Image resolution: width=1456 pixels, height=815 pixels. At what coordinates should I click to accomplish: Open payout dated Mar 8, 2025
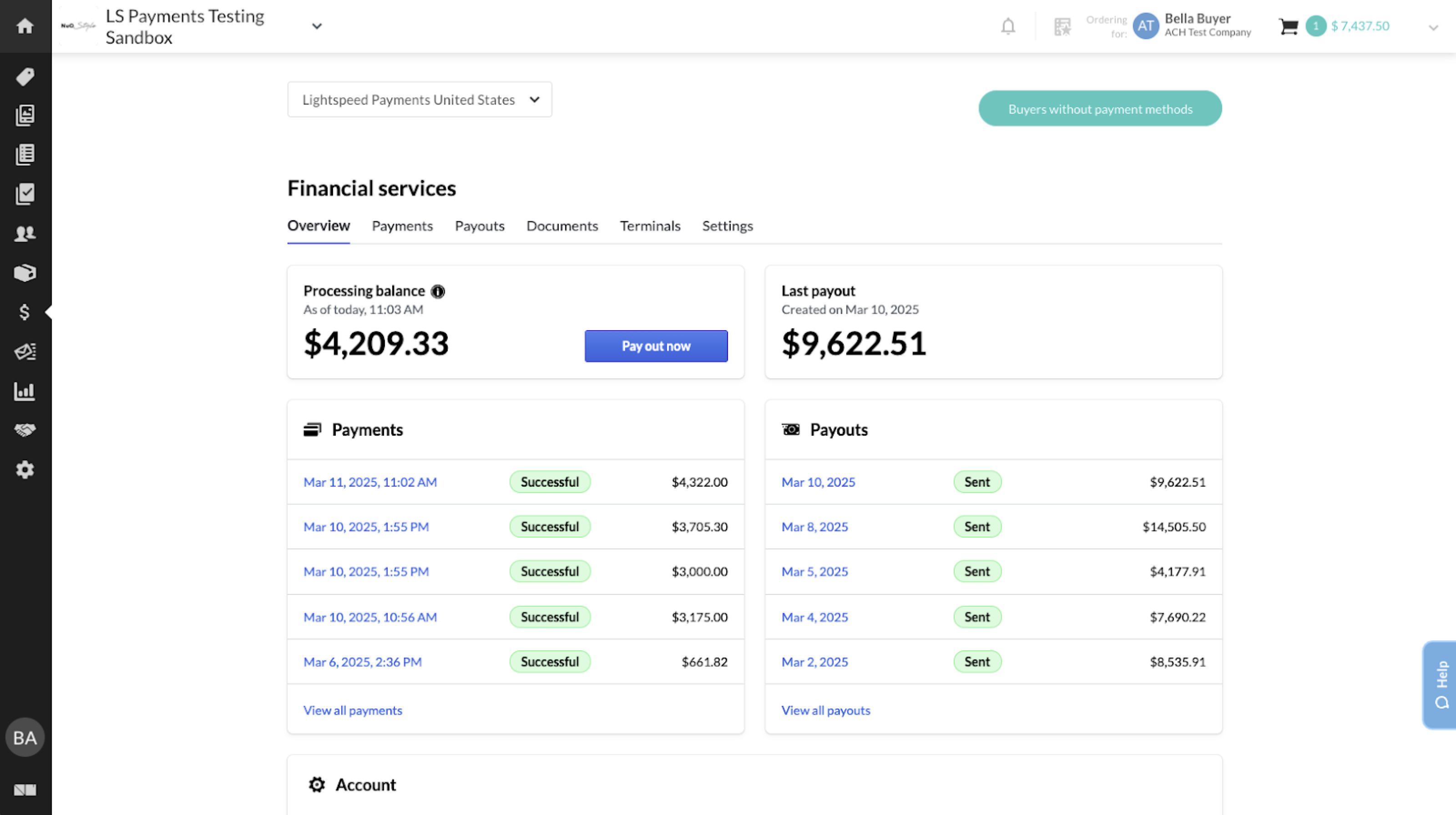[814, 526]
